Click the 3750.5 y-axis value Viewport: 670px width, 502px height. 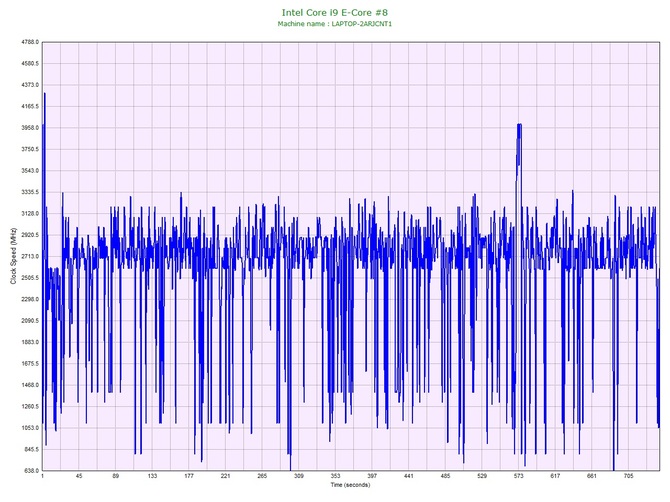30,149
